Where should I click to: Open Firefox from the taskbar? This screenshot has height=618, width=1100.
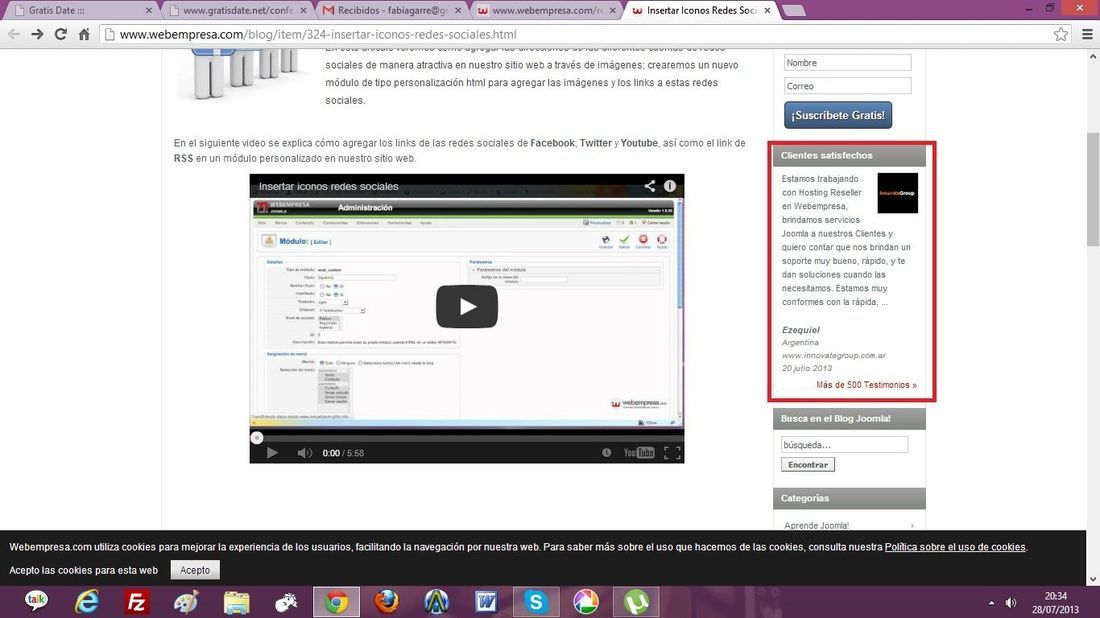coord(387,602)
